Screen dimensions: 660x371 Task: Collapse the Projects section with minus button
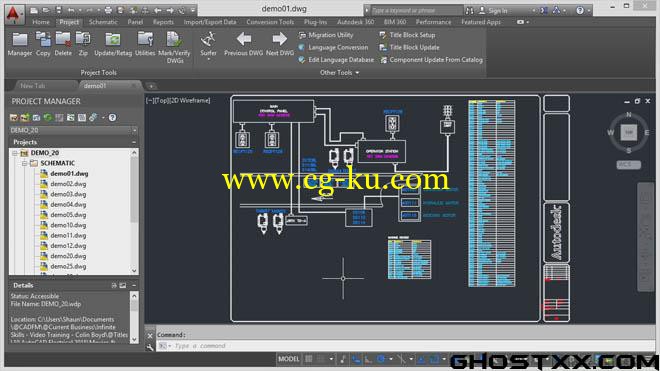click(134, 142)
